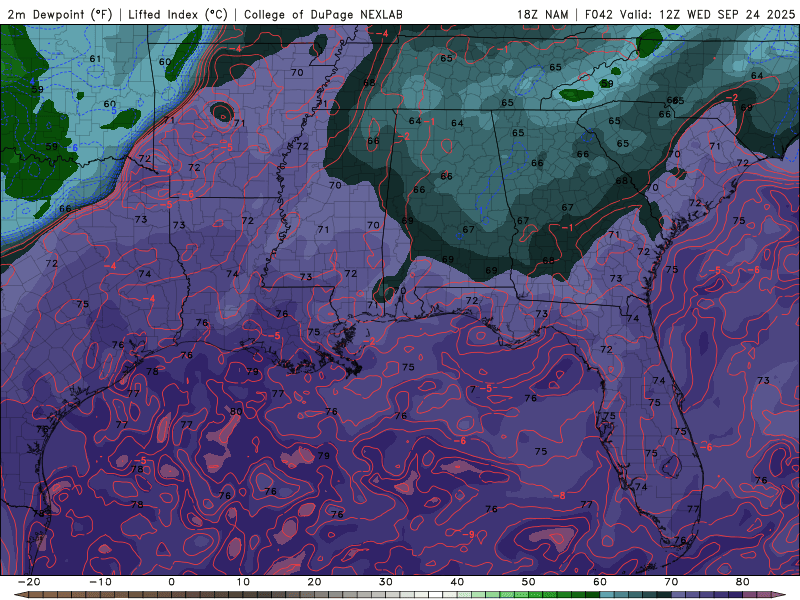Click the 40 tick label on the color scale

click(x=457, y=582)
